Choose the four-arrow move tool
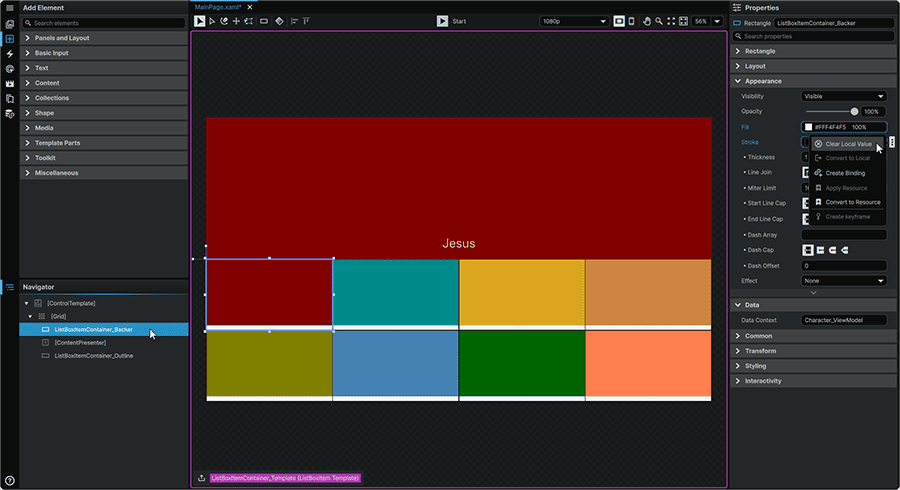The width and height of the screenshot is (900, 490). click(236, 21)
